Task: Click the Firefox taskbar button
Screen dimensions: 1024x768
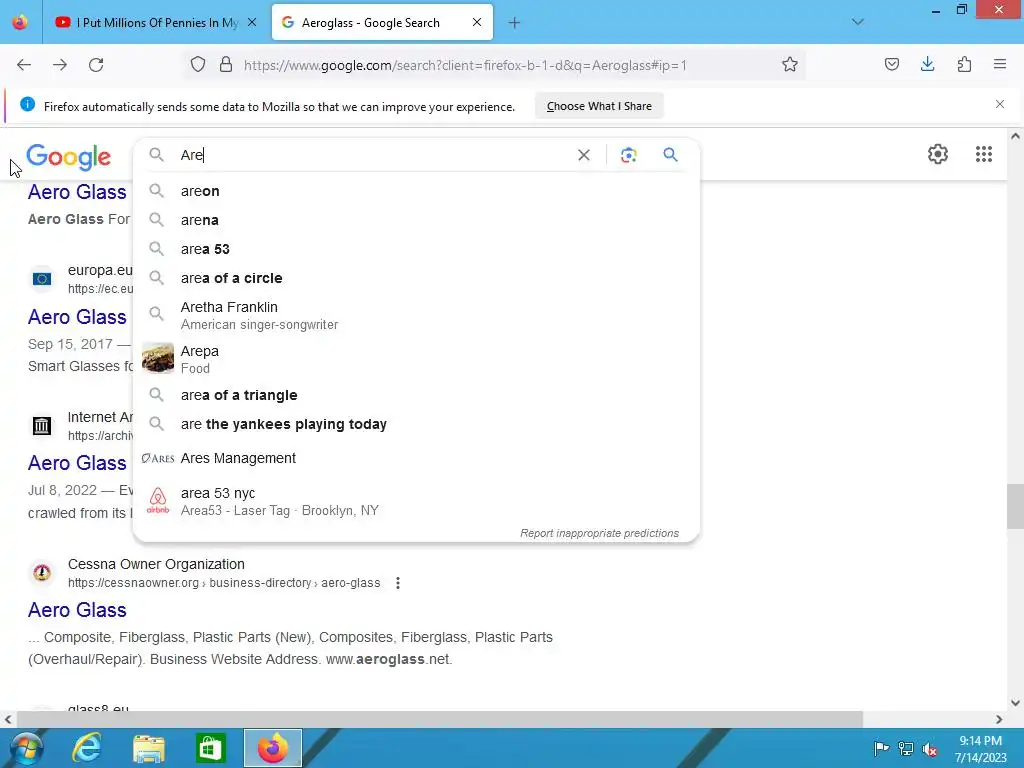Action: [x=273, y=748]
